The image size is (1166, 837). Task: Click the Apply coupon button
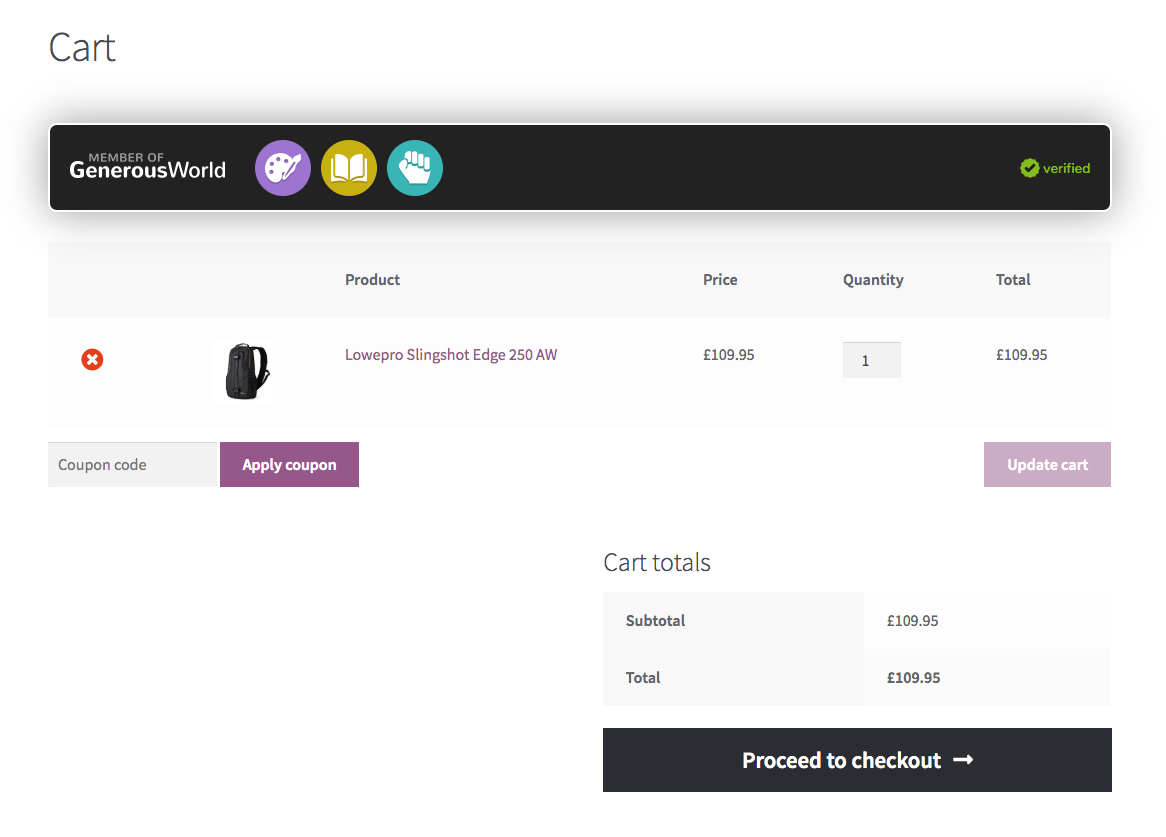coord(289,465)
